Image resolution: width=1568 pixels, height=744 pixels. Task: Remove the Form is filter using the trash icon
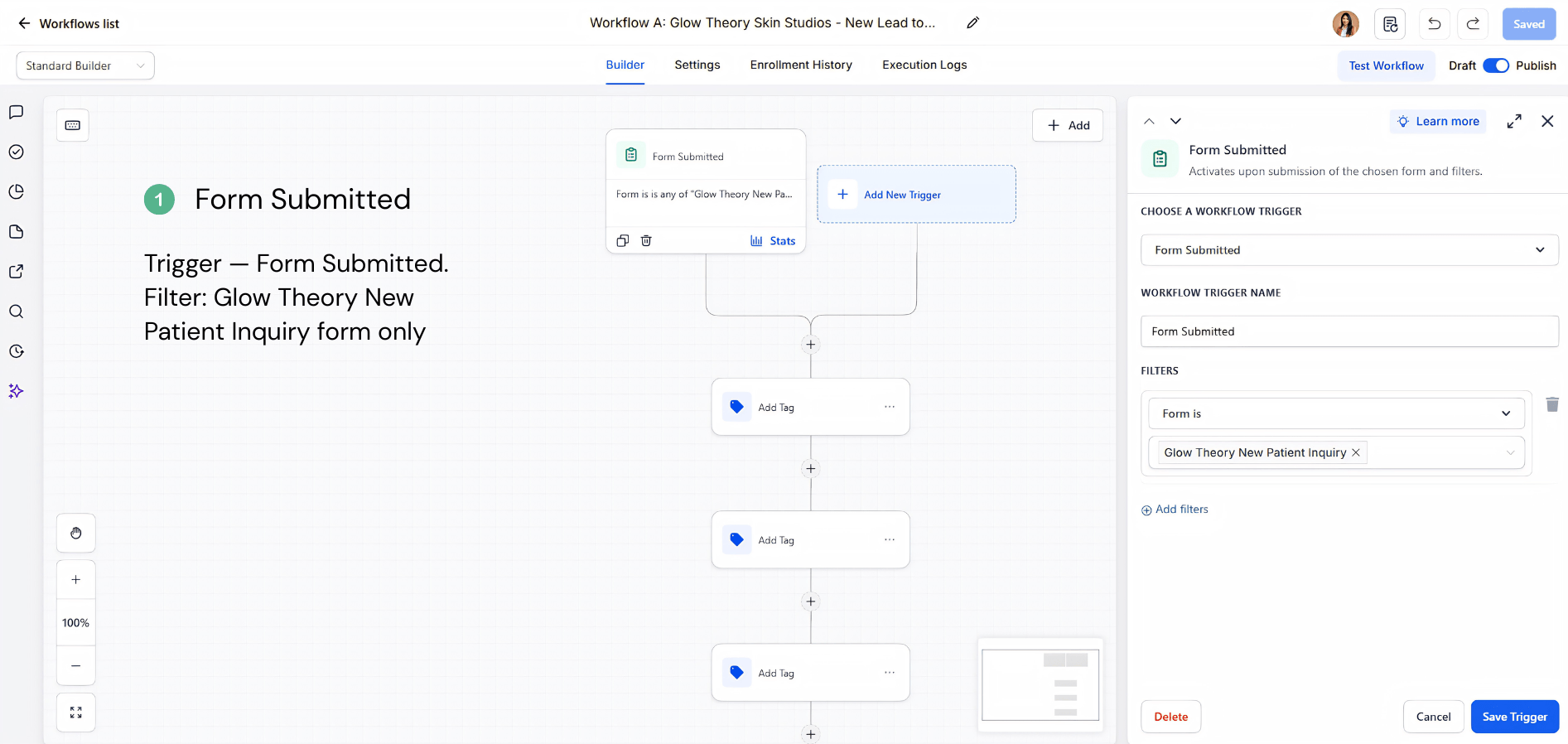point(1552,404)
